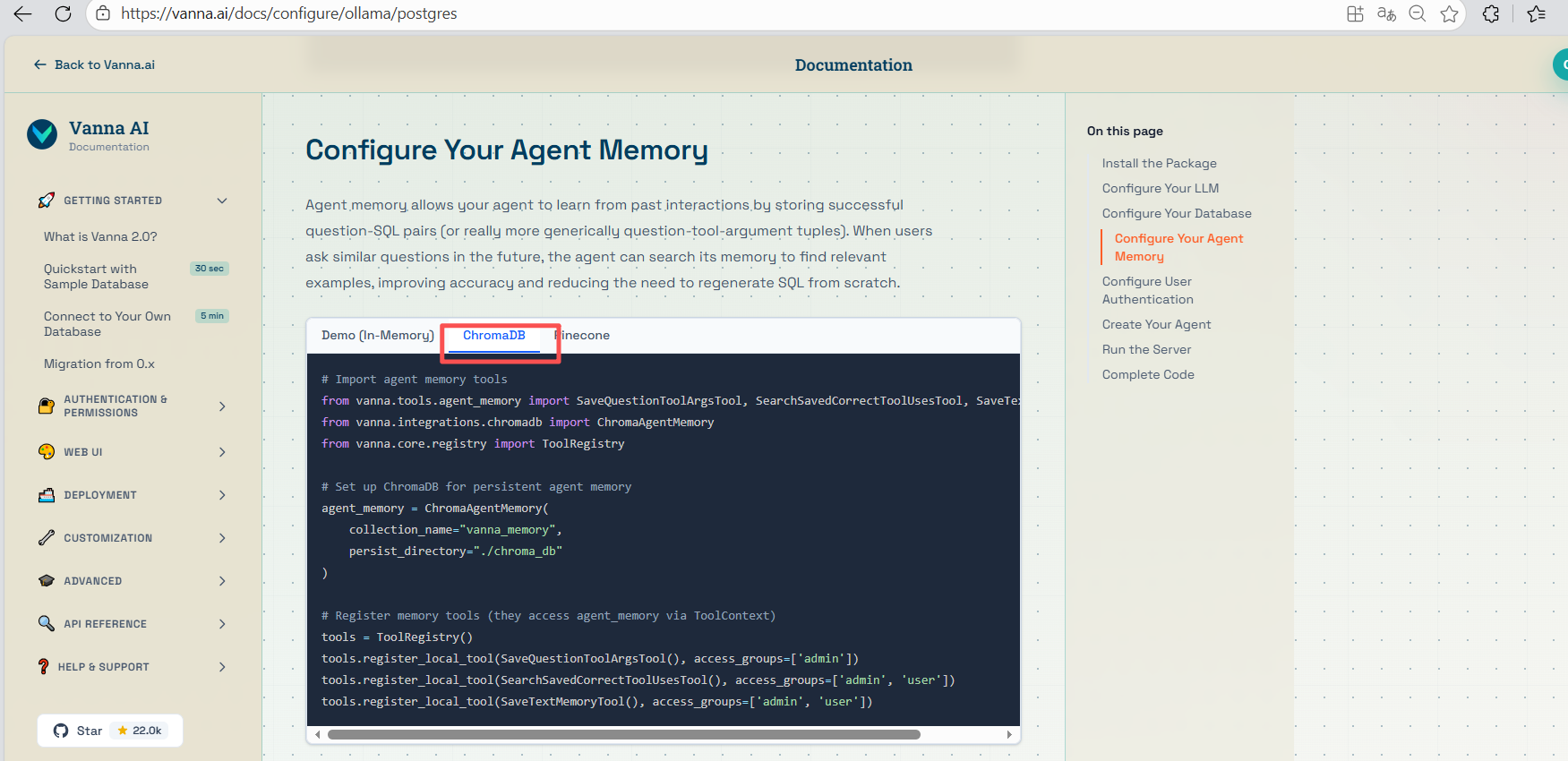The image size is (1568, 761).
Task: Click code scrollbar left arrow
Action: click(317, 735)
